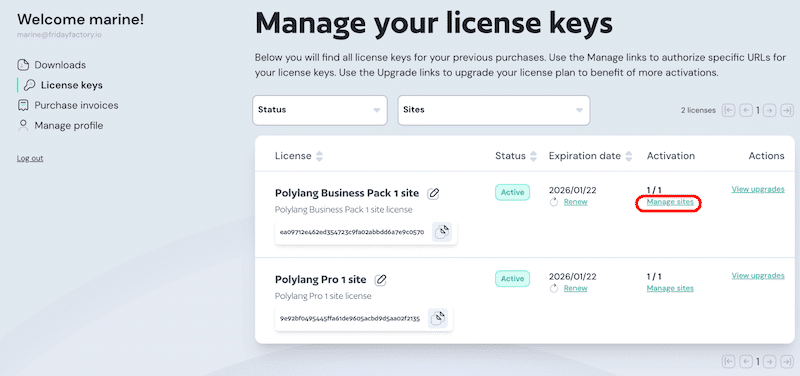Edit the Polylang Pro 1 site license name

coord(381,280)
